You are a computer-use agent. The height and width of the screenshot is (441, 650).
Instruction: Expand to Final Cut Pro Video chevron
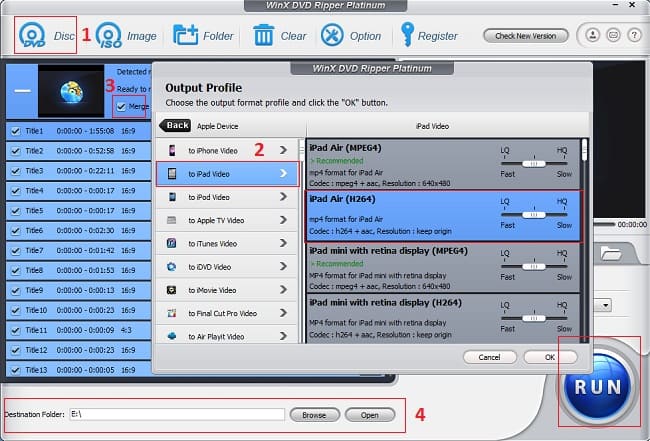pos(284,313)
